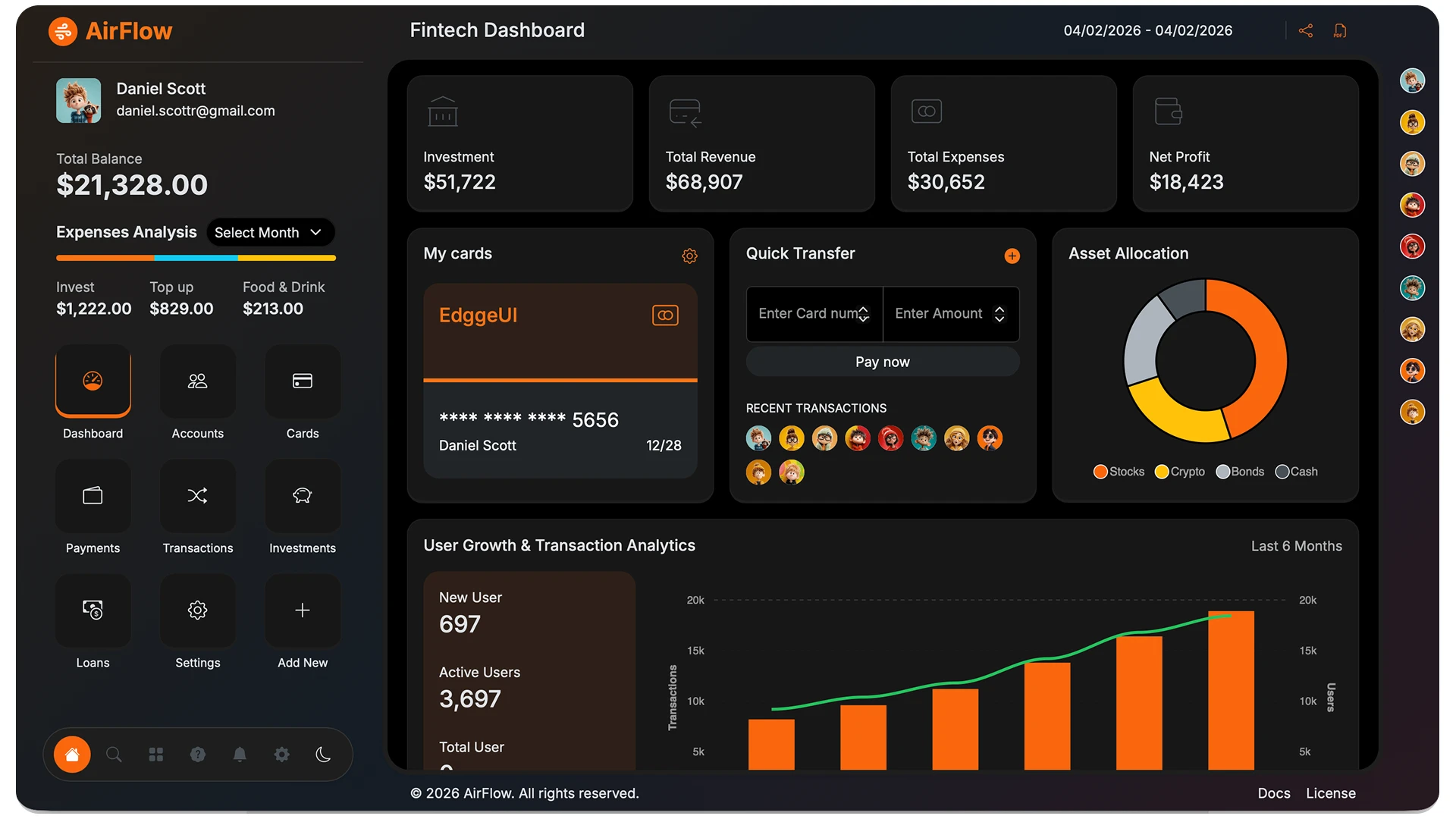Click the top avatar in the right user strip

click(1412, 81)
